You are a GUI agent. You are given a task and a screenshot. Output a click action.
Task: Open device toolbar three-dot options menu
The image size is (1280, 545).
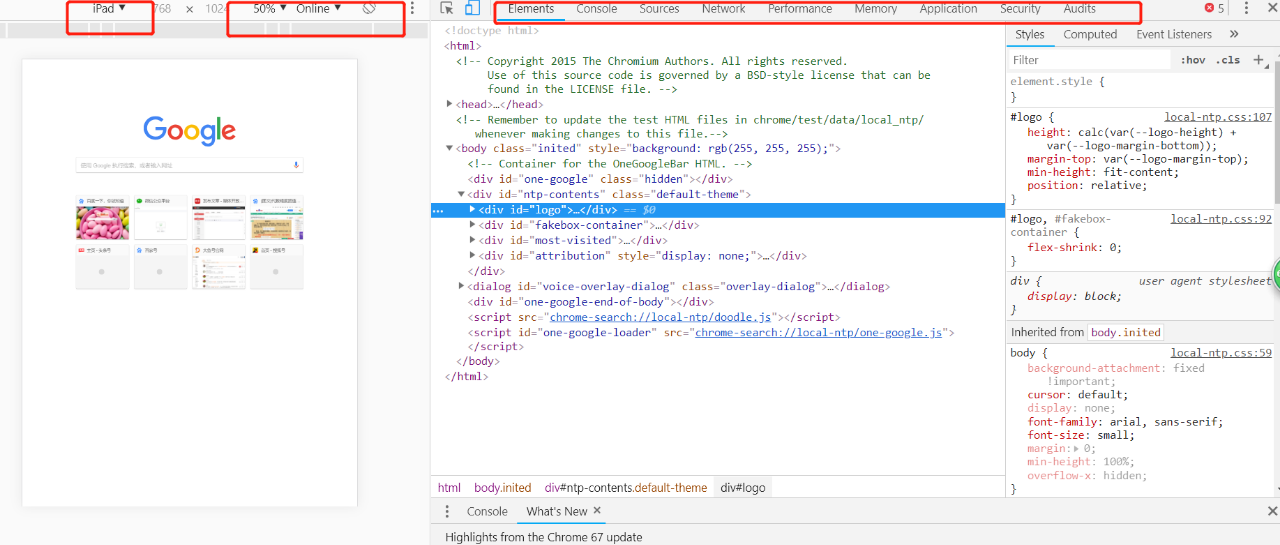(413, 8)
